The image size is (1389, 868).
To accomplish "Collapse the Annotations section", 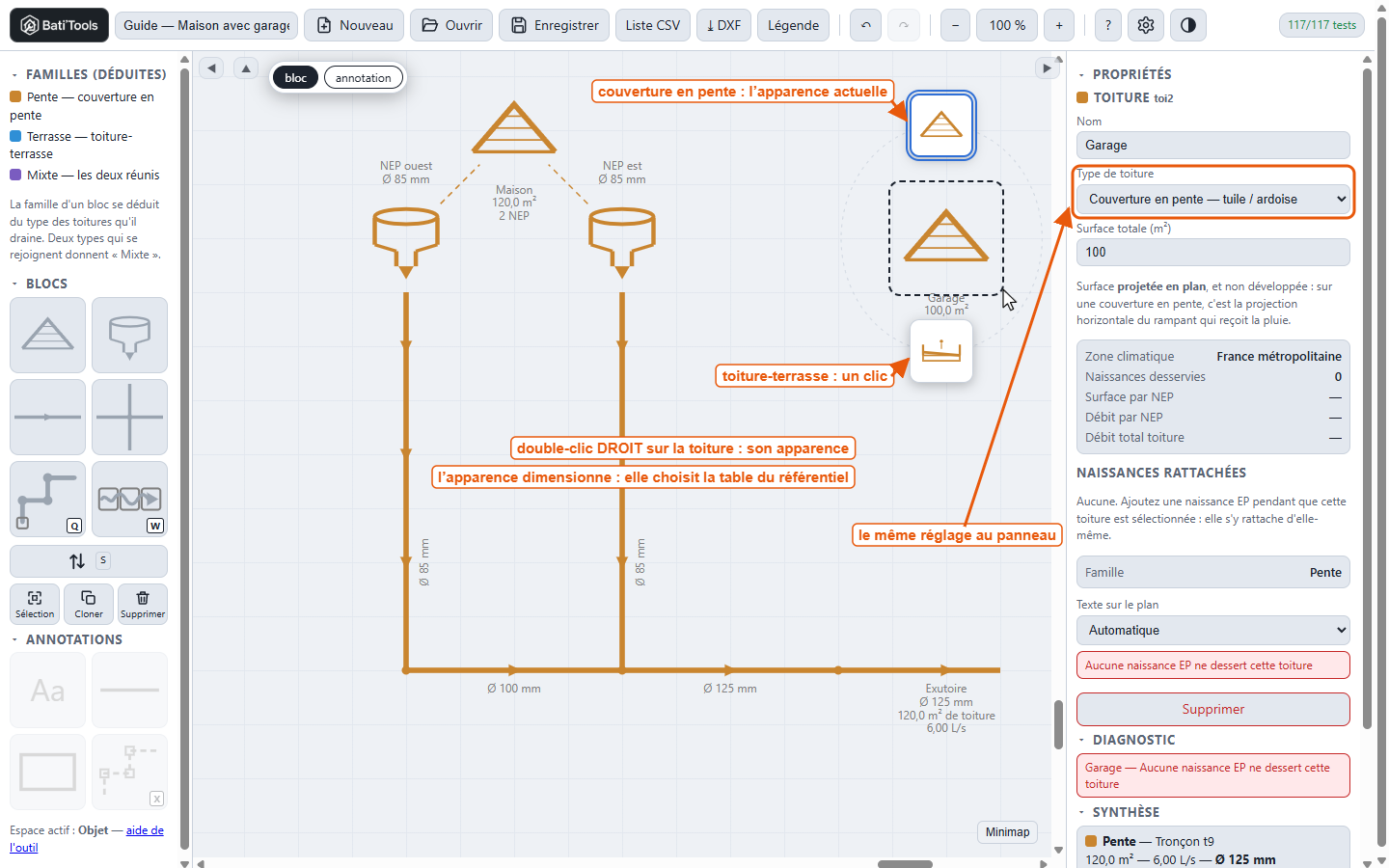I will point(67,639).
